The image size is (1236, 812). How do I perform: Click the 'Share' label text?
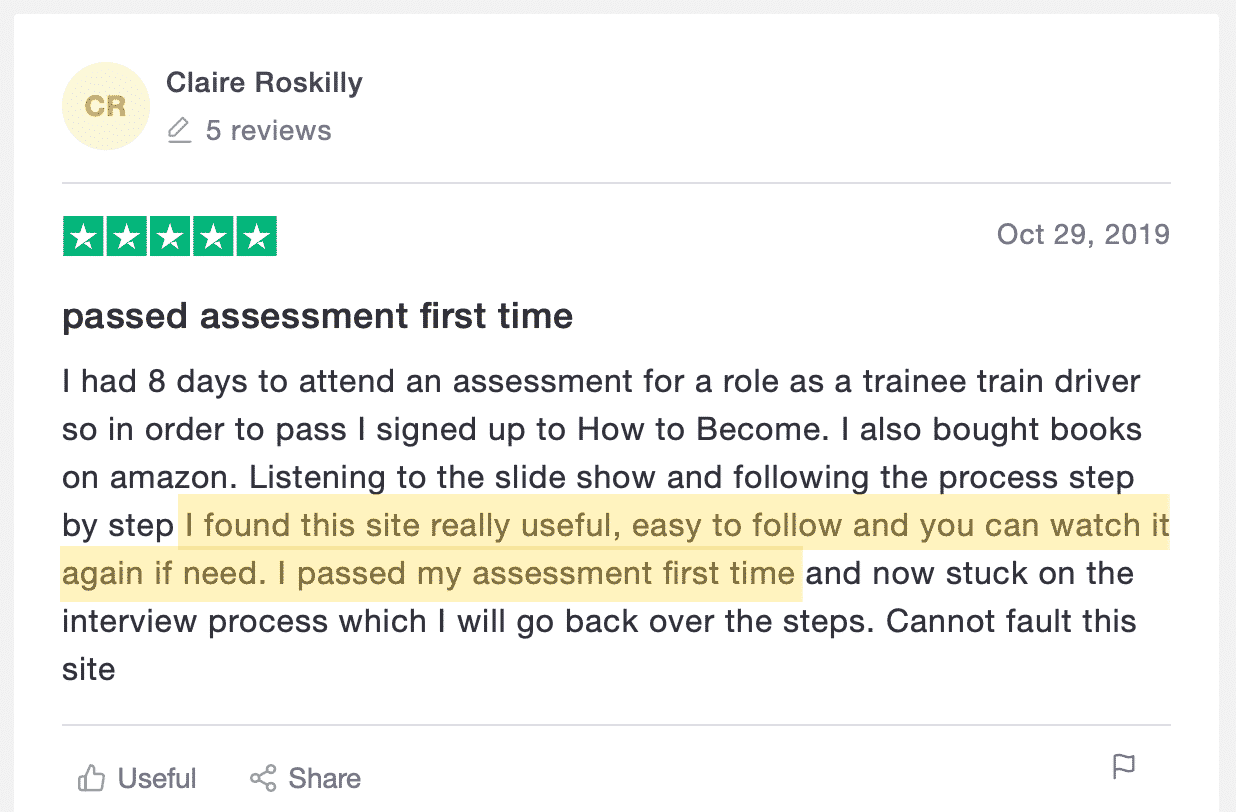[x=324, y=778]
